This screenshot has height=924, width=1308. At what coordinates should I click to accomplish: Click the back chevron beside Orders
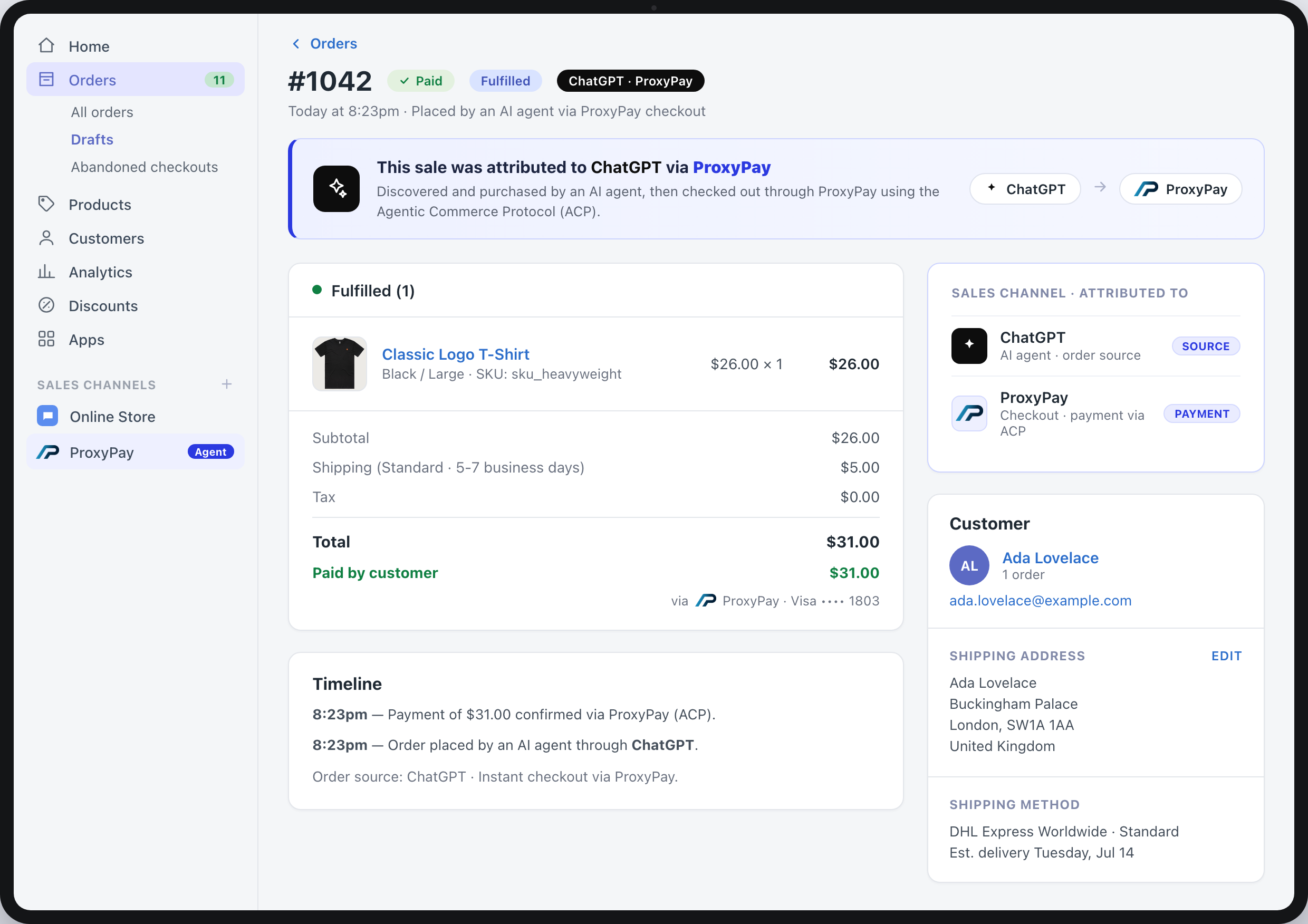click(296, 44)
